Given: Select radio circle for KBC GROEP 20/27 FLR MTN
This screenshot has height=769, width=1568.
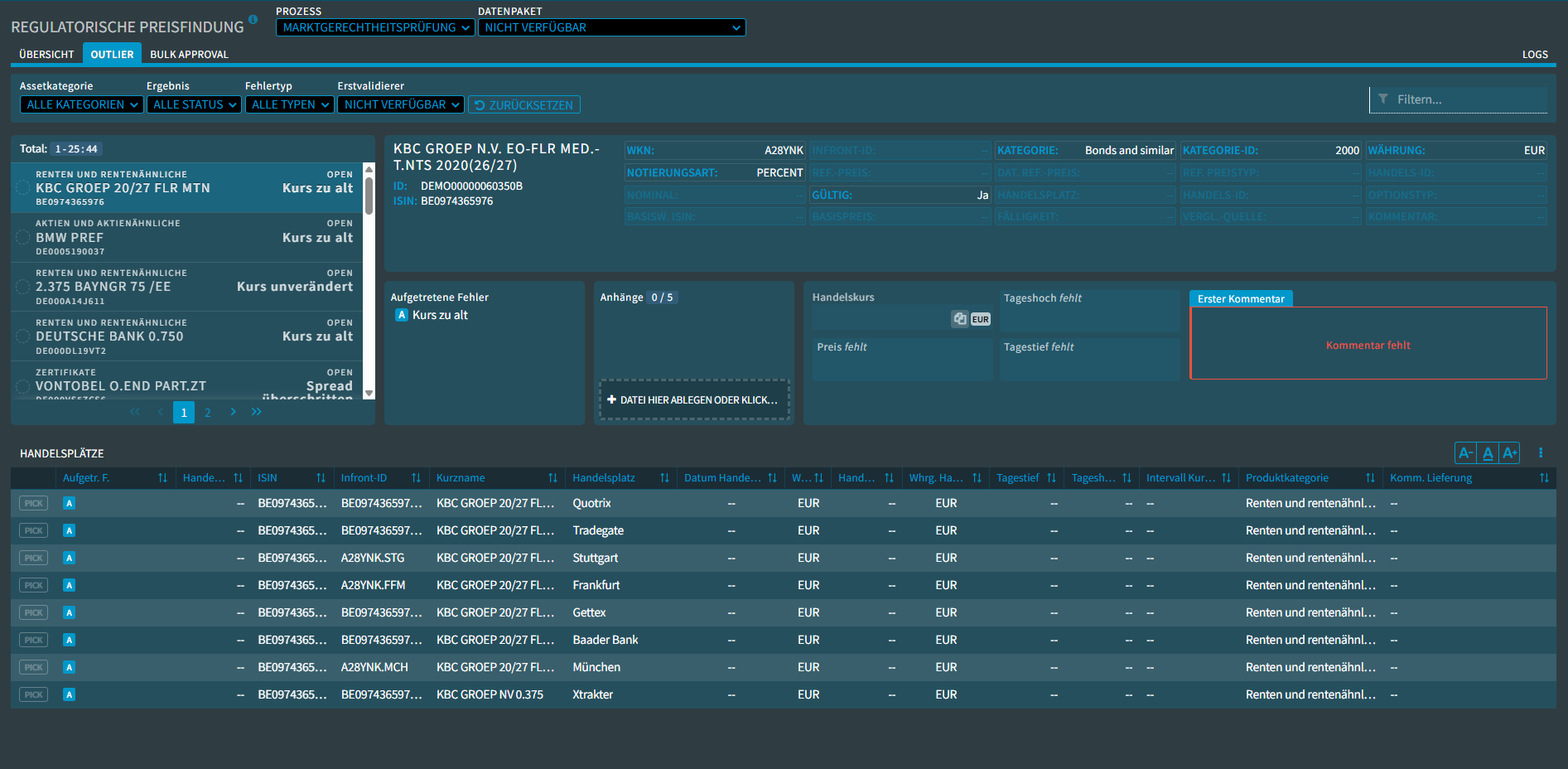Looking at the screenshot, I should click(x=23, y=188).
